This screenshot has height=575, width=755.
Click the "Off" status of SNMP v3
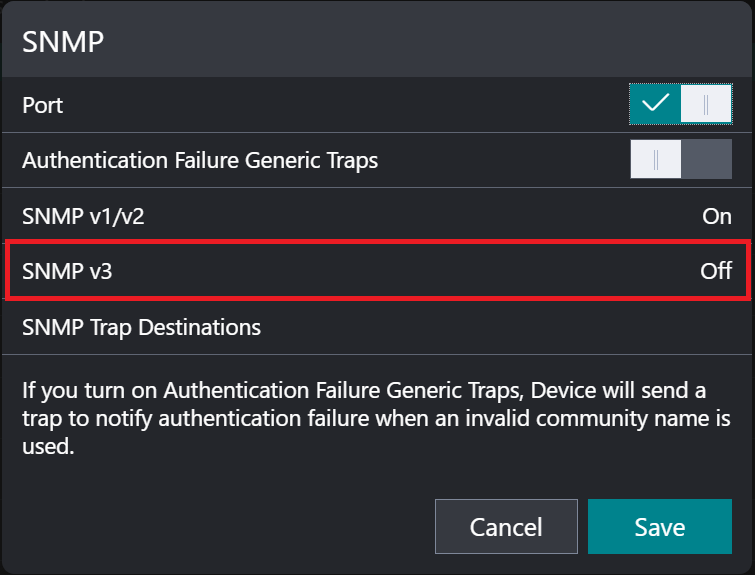tap(716, 271)
